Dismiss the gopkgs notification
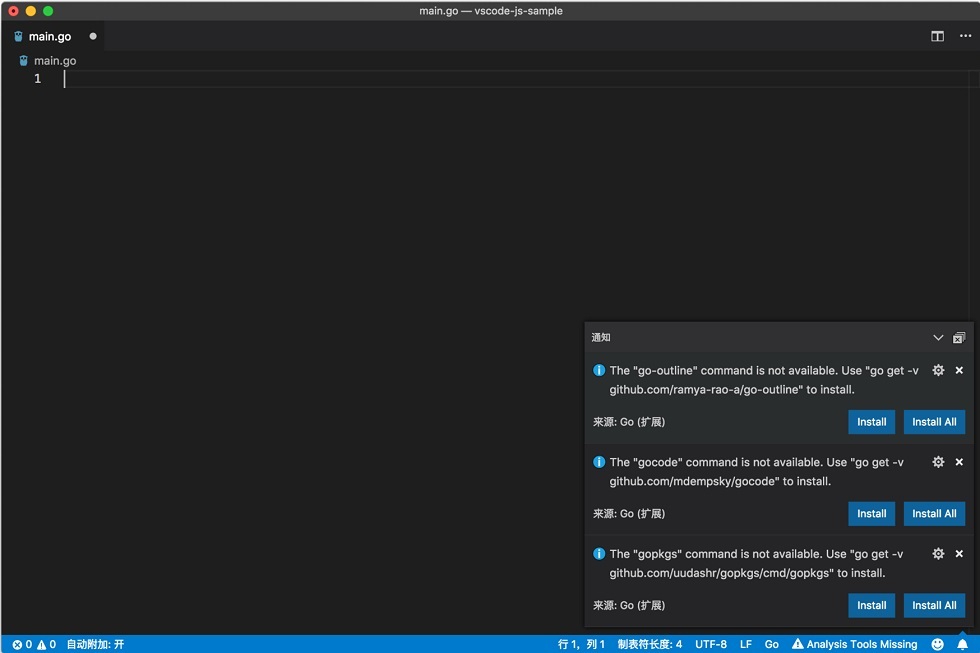This screenshot has height=653, width=980. tap(959, 554)
